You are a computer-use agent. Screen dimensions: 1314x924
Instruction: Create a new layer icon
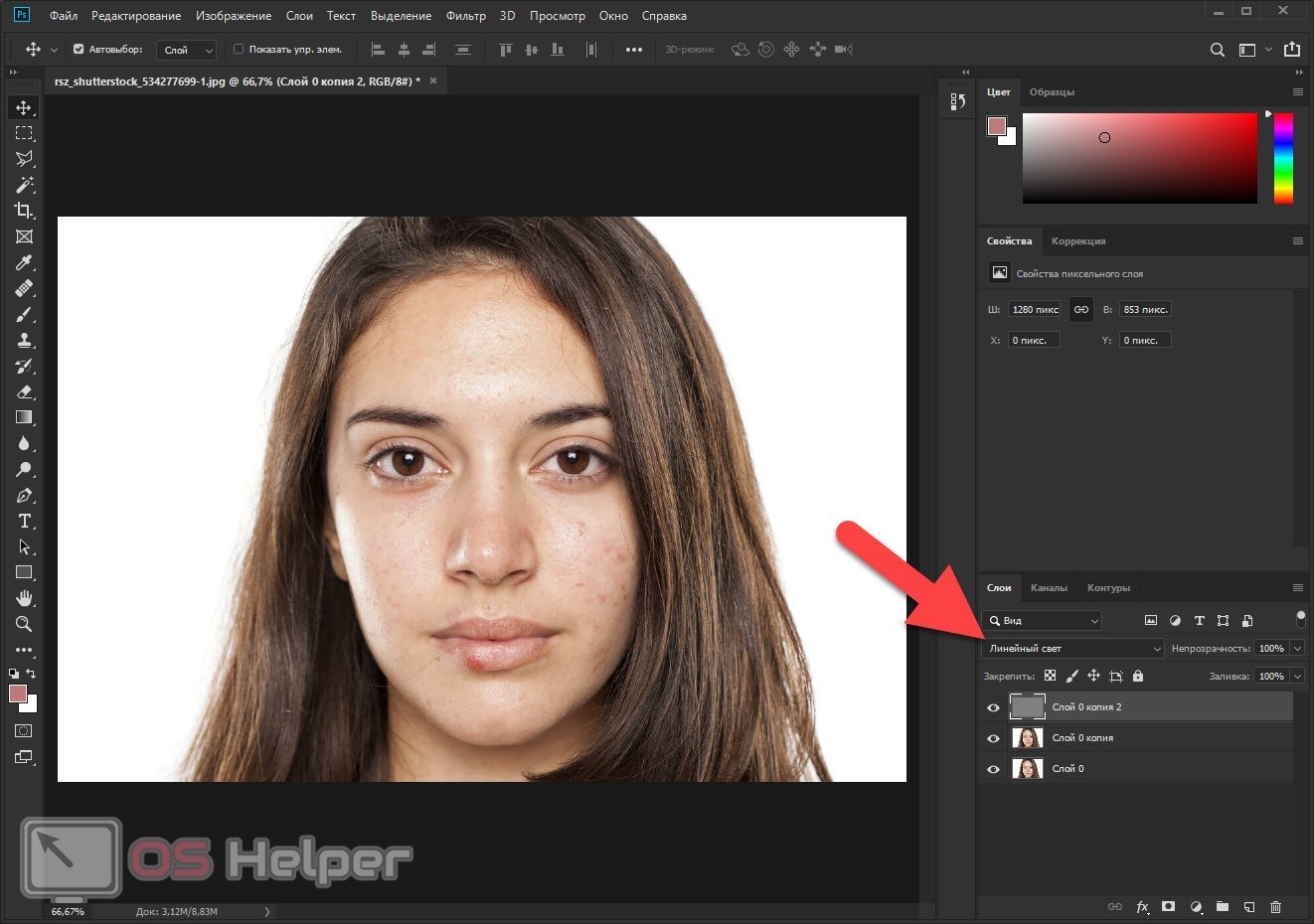tap(1249, 907)
